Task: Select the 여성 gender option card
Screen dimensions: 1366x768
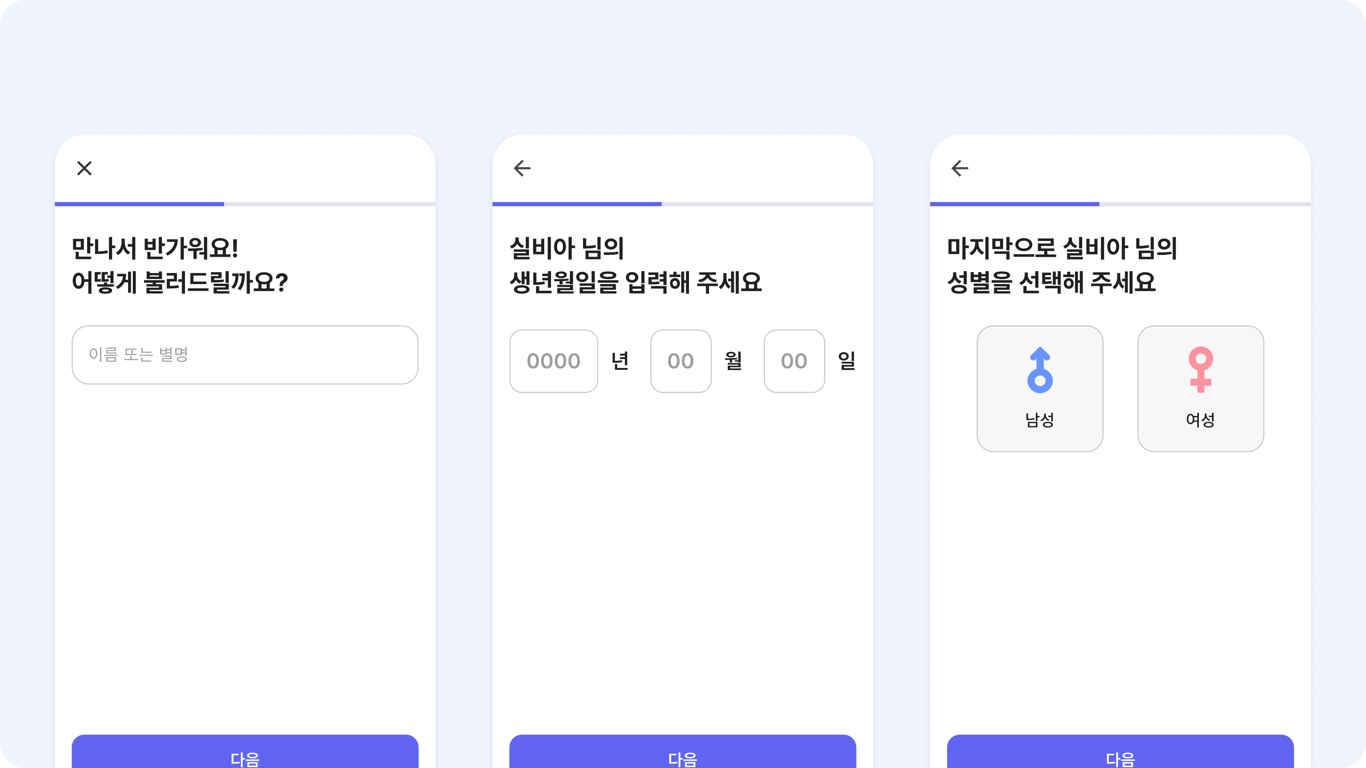Action: coord(1201,389)
